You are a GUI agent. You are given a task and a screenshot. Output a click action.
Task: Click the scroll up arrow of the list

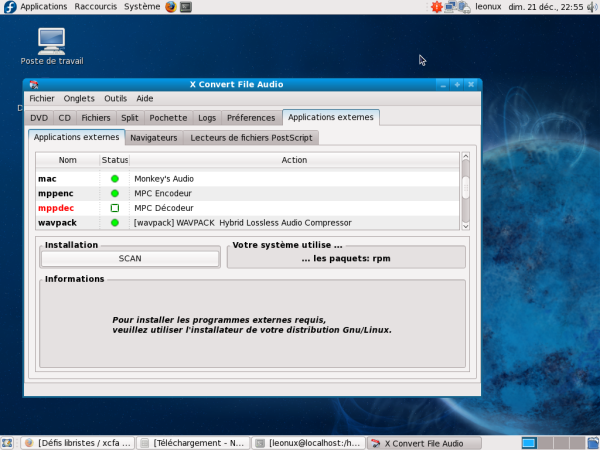pyautogui.click(x=466, y=156)
